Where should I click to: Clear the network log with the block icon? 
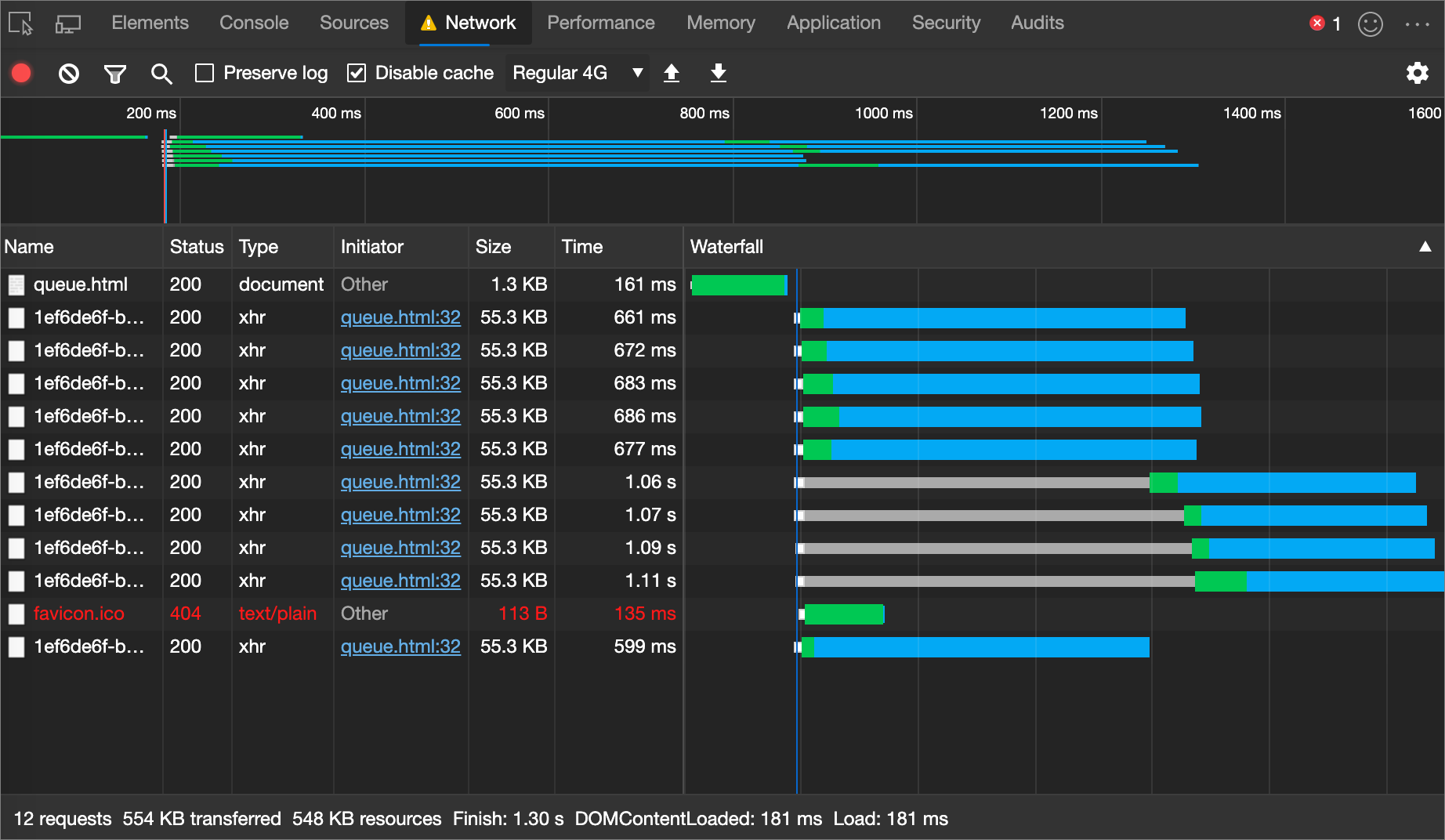tap(68, 73)
